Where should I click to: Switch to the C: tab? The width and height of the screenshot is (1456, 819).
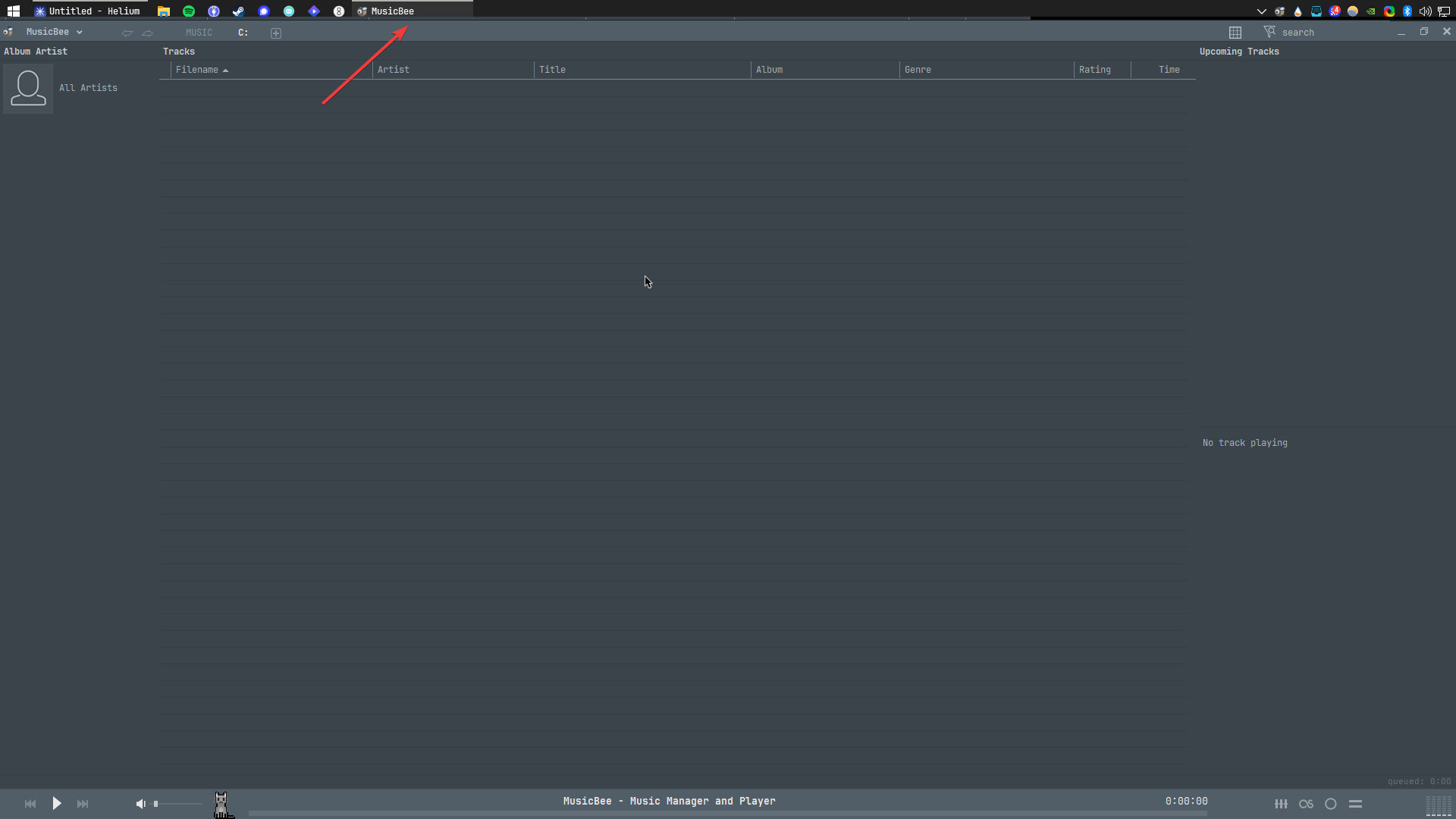[243, 33]
